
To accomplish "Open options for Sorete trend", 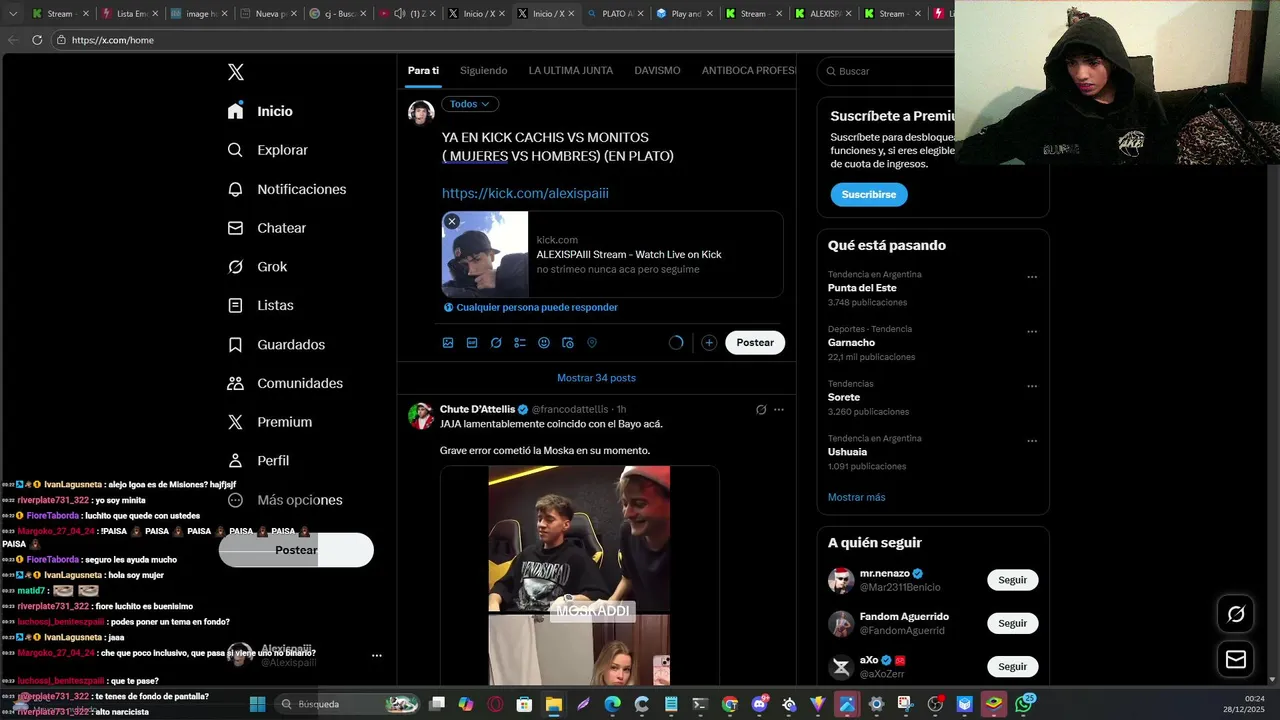I will pos(1032,386).
